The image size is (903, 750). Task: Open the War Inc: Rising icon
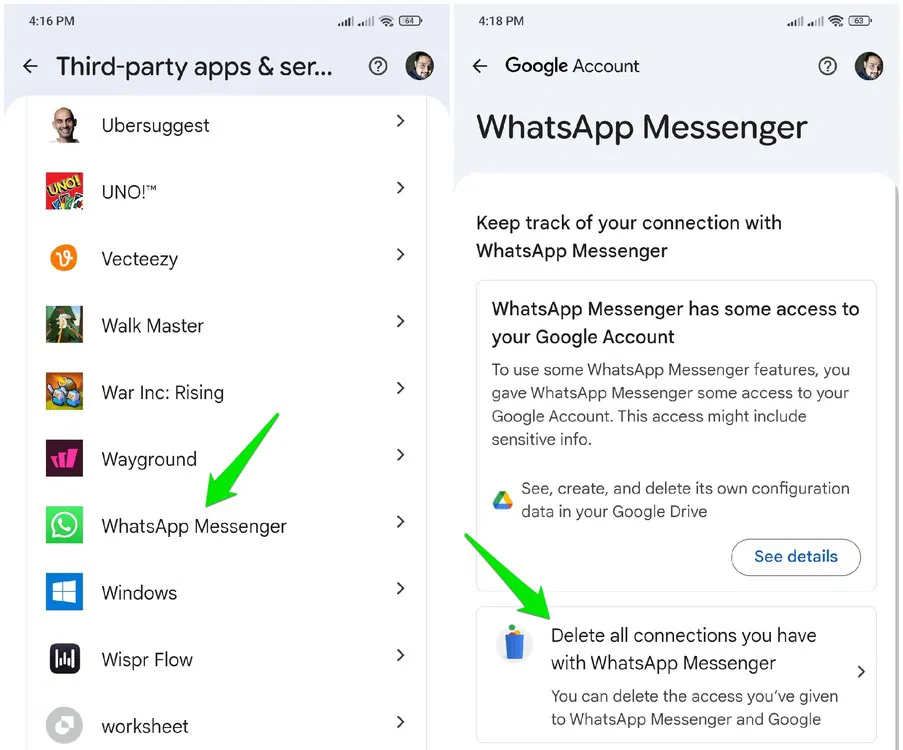[64, 392]
